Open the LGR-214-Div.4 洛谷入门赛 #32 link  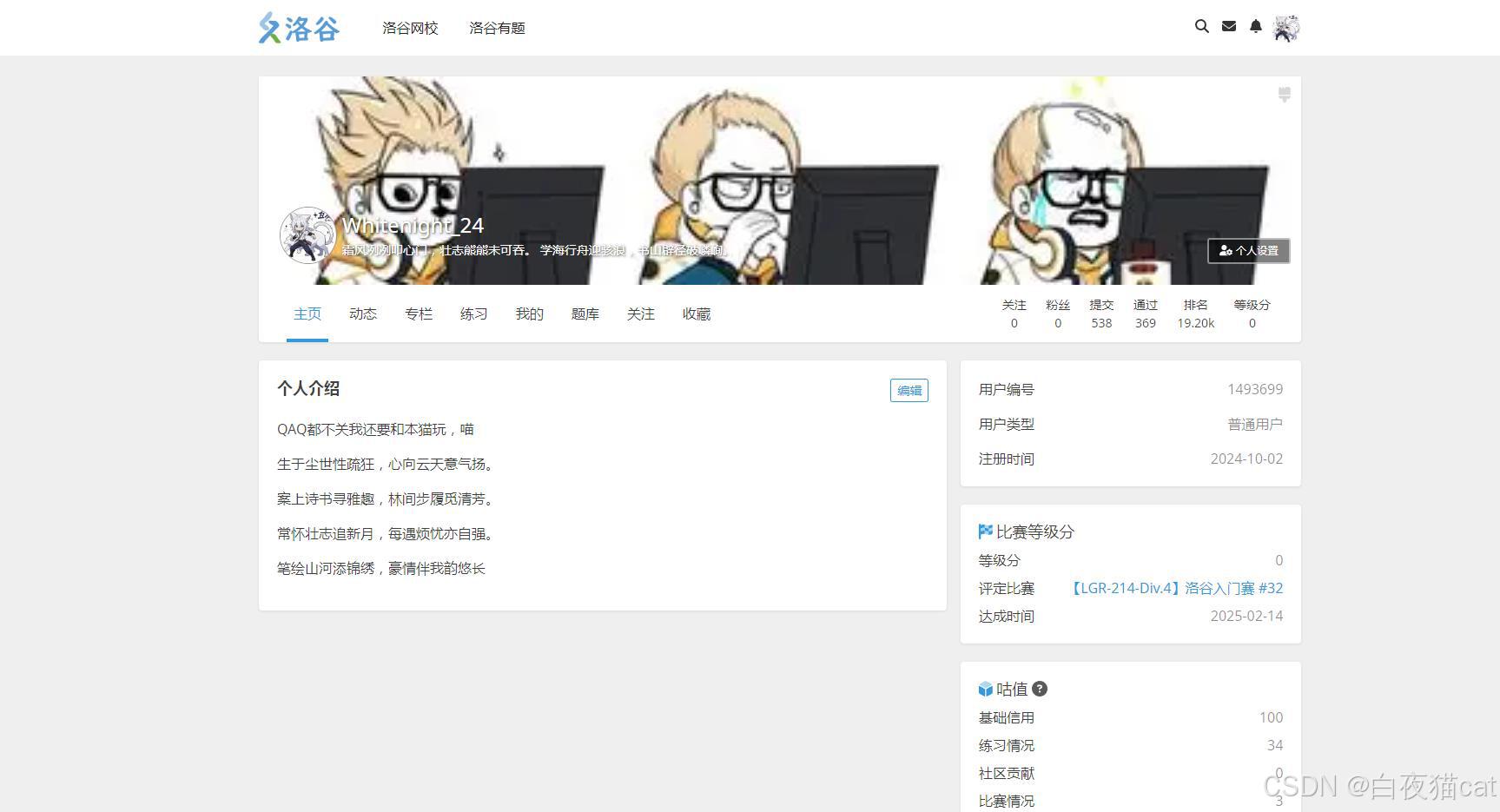point(1174,589)
